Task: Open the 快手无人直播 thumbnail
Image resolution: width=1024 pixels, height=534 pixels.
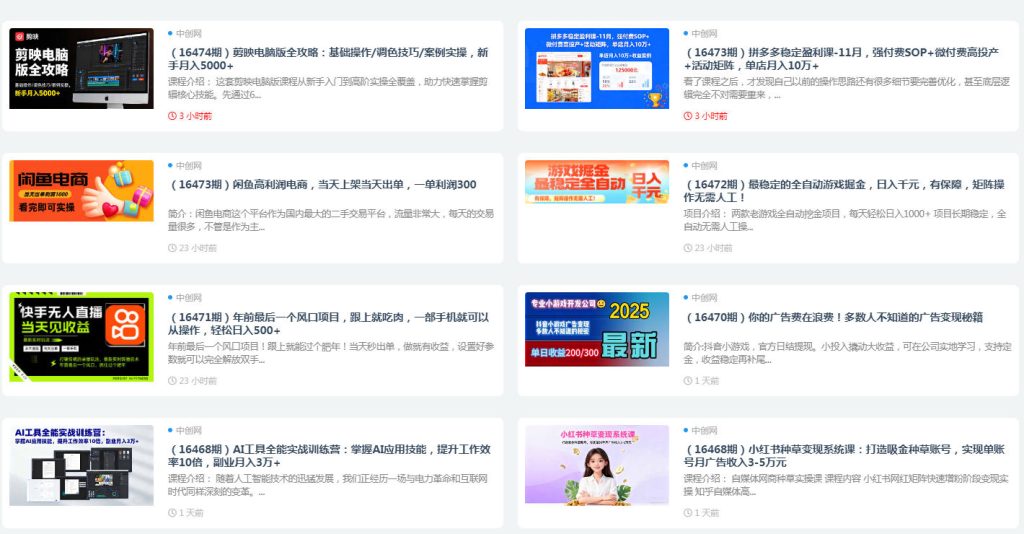Action: [x=82, y=337]
